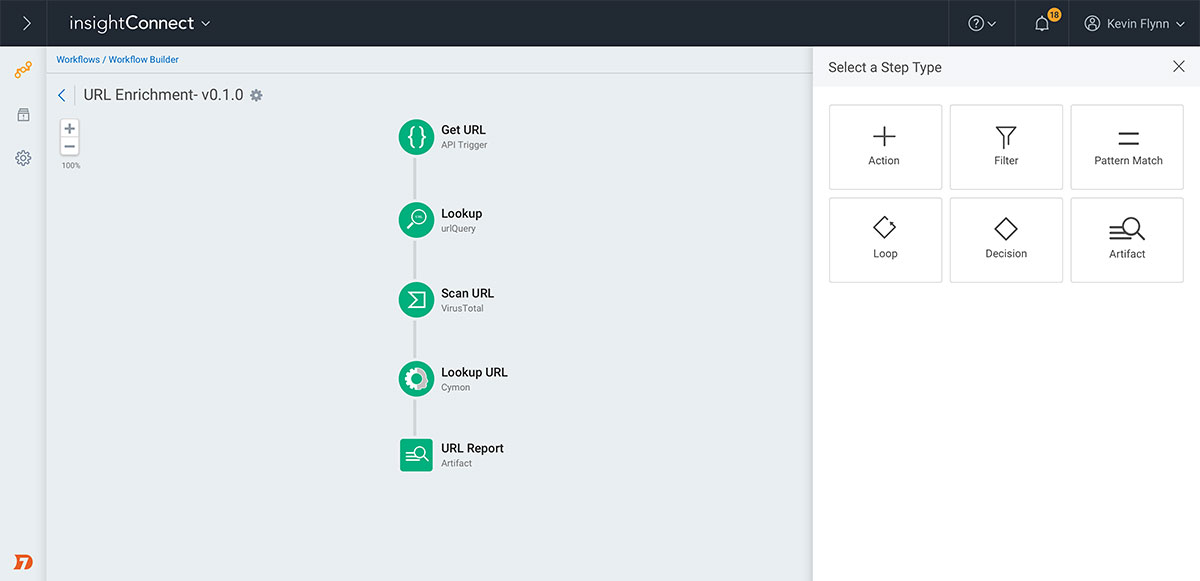Screen dimensions: 1200x581
Task: Open the Settings gear in the left sidebar
Action: click(x=23, y=158)
